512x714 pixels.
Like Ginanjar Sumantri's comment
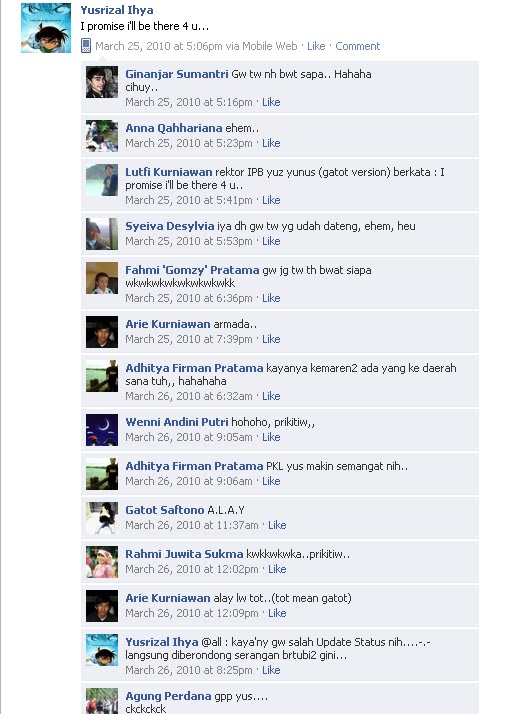point(271,102)
